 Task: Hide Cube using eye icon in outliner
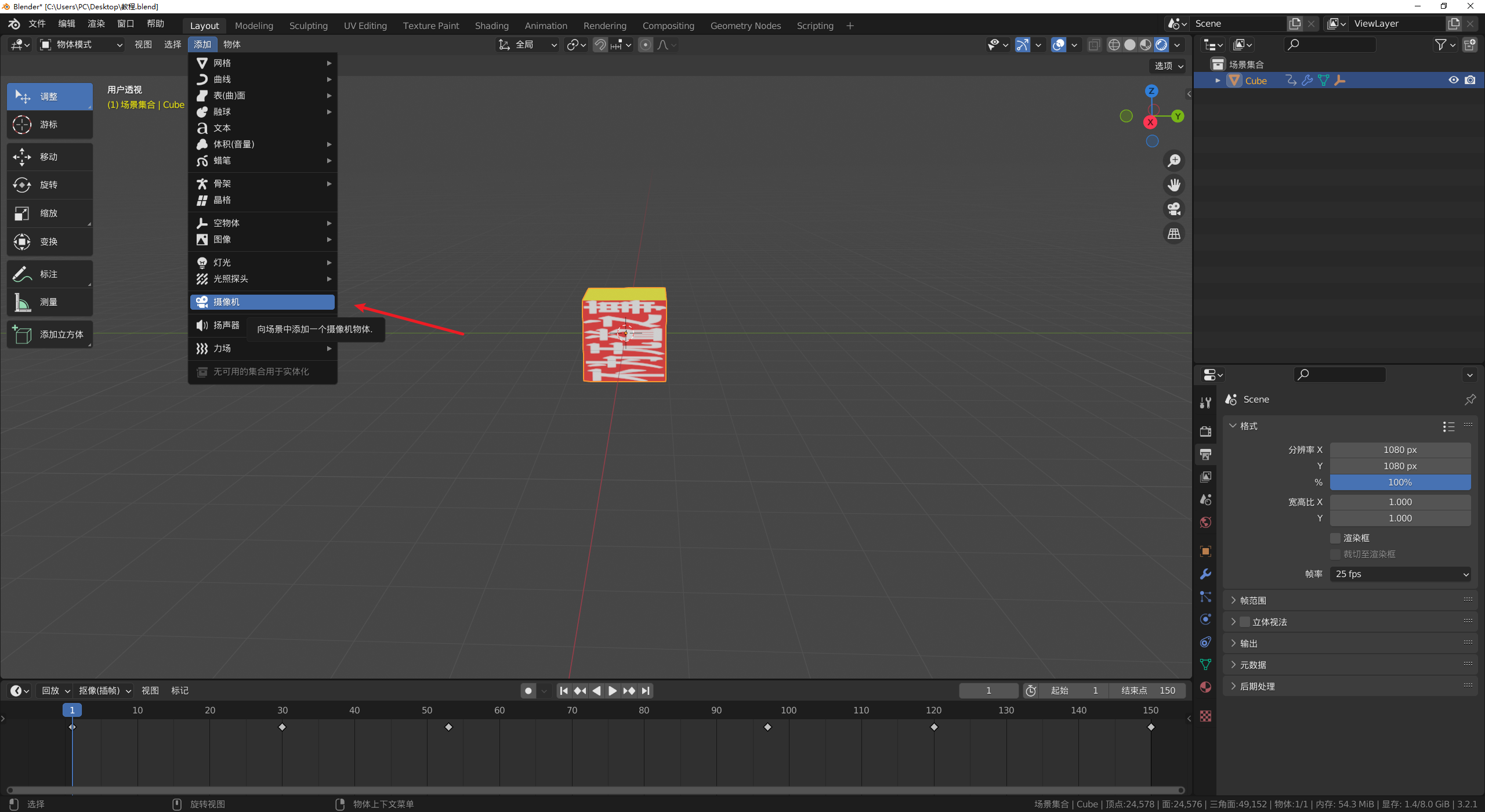[1453, 80]
